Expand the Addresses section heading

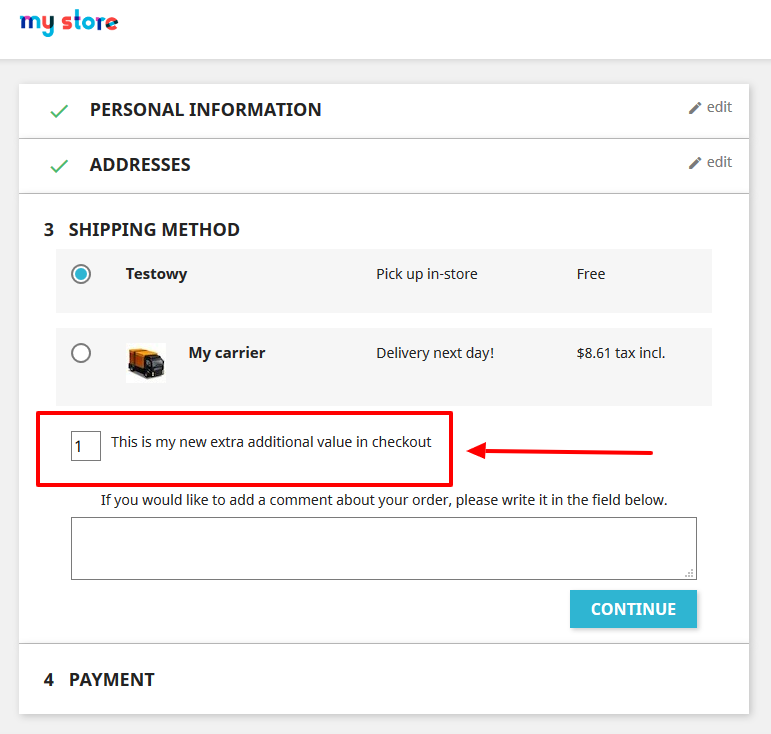click(x=140, y=165)
